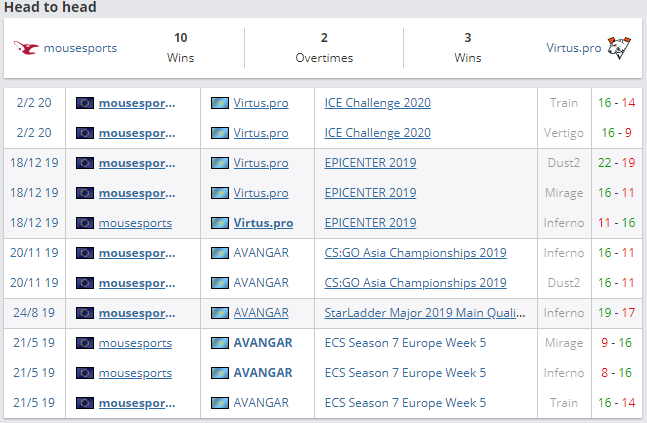Click mousesports team name in header
Viewport: 647px width, 423px height.
tap(80, 47)
